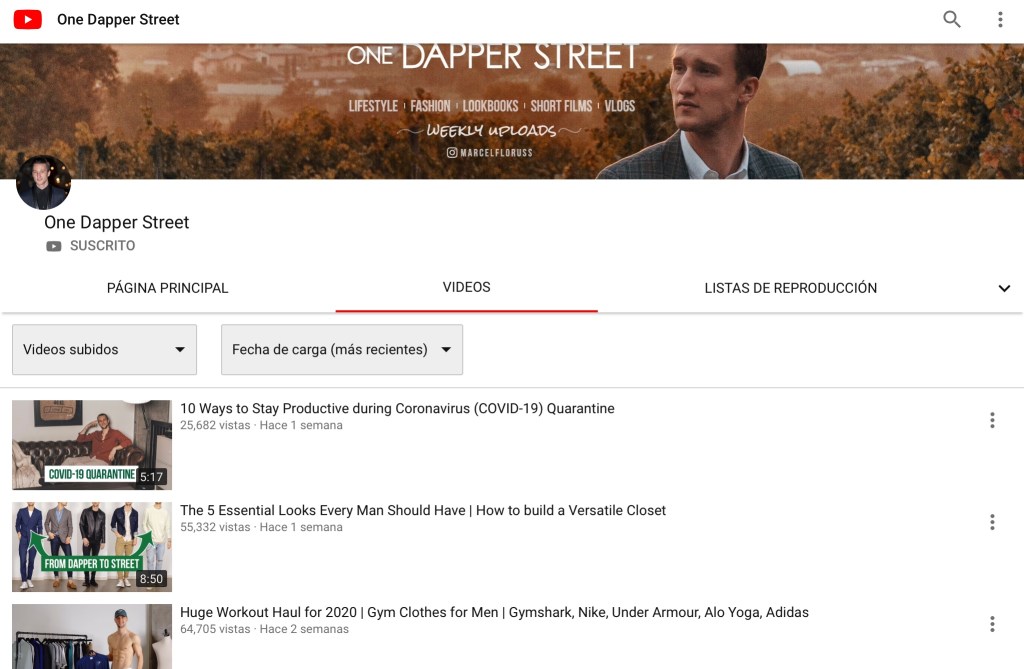Select the VIDEOS tab

[x=466, y=287]
